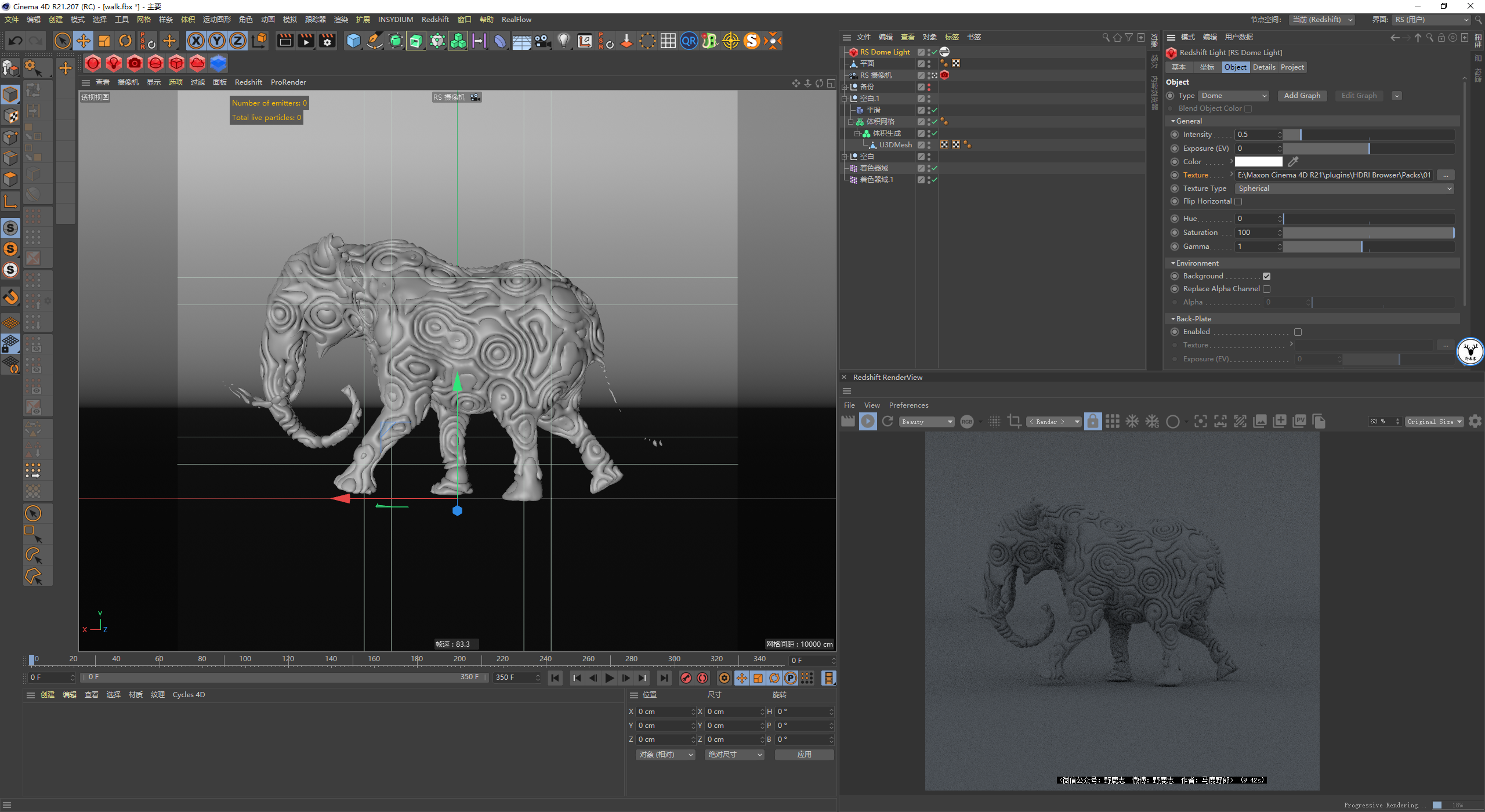Click the Play Forwards timeline button
Image resolution: width=1485 pixels, height=812 pixels.
[609, 678]
